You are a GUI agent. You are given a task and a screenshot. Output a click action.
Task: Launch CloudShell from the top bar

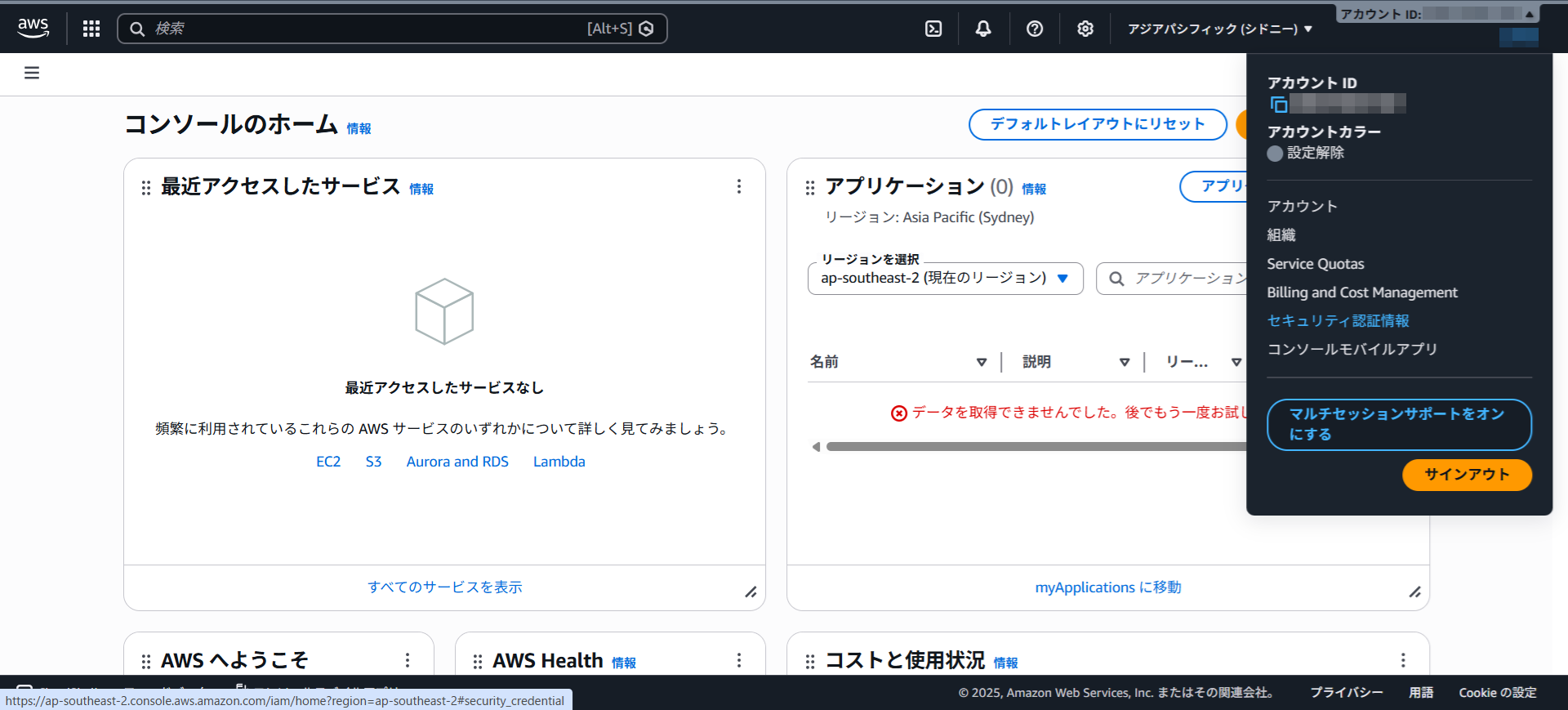coord(933,29)
